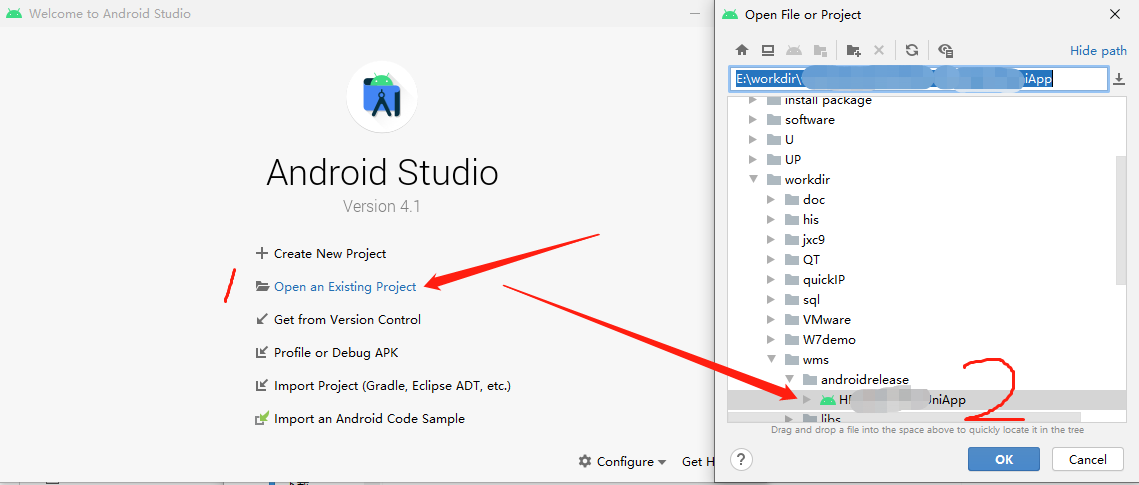
Task: Toggle show hidden files and directories icon
Action: point(945,50)
